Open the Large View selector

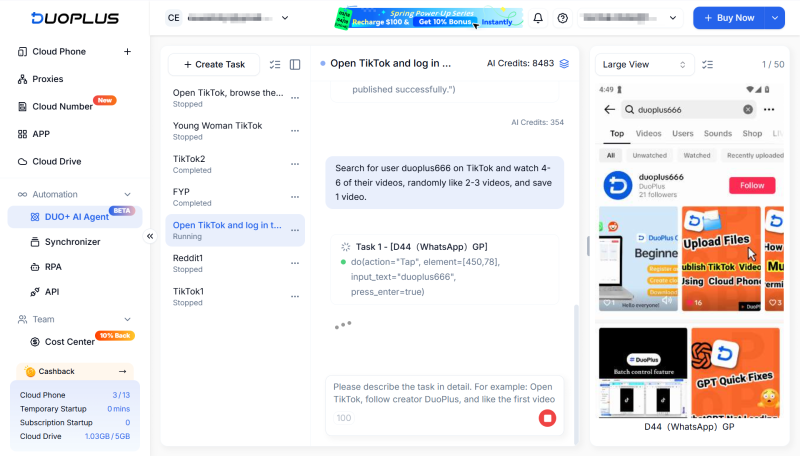(x=644, y=64)
